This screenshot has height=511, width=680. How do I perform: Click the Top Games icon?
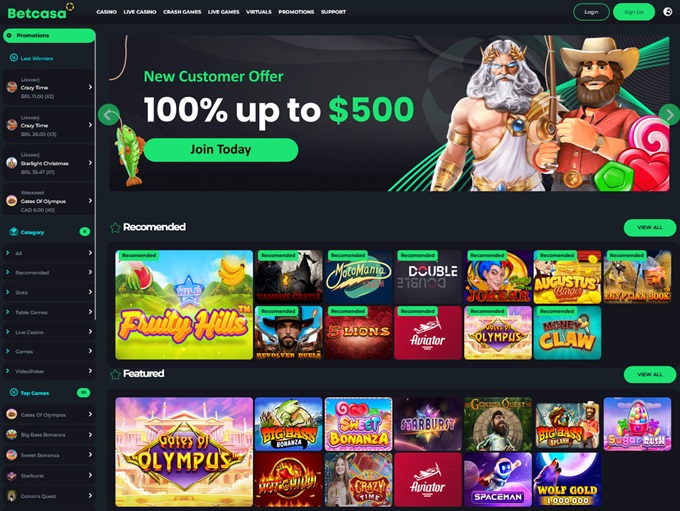[x=13, y=393]
